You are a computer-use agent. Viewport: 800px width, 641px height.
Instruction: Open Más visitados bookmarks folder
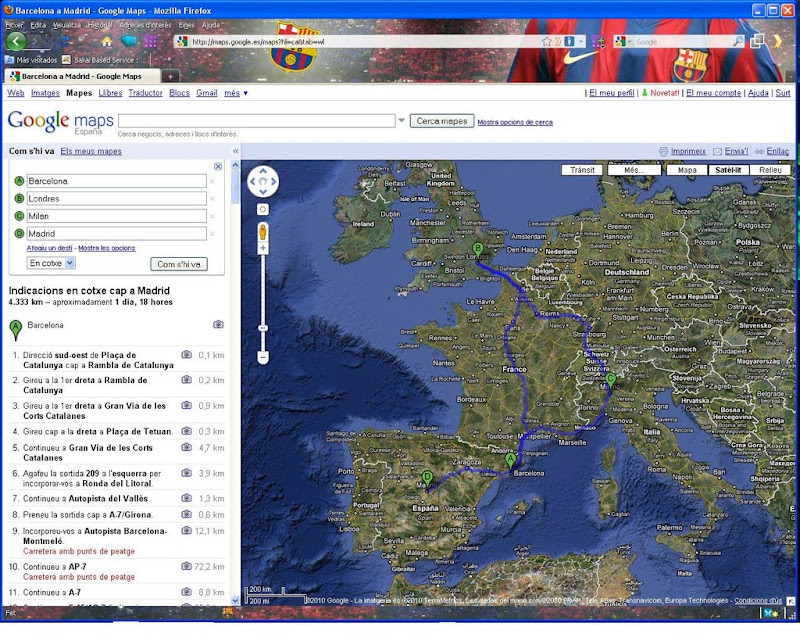(32, 60)
